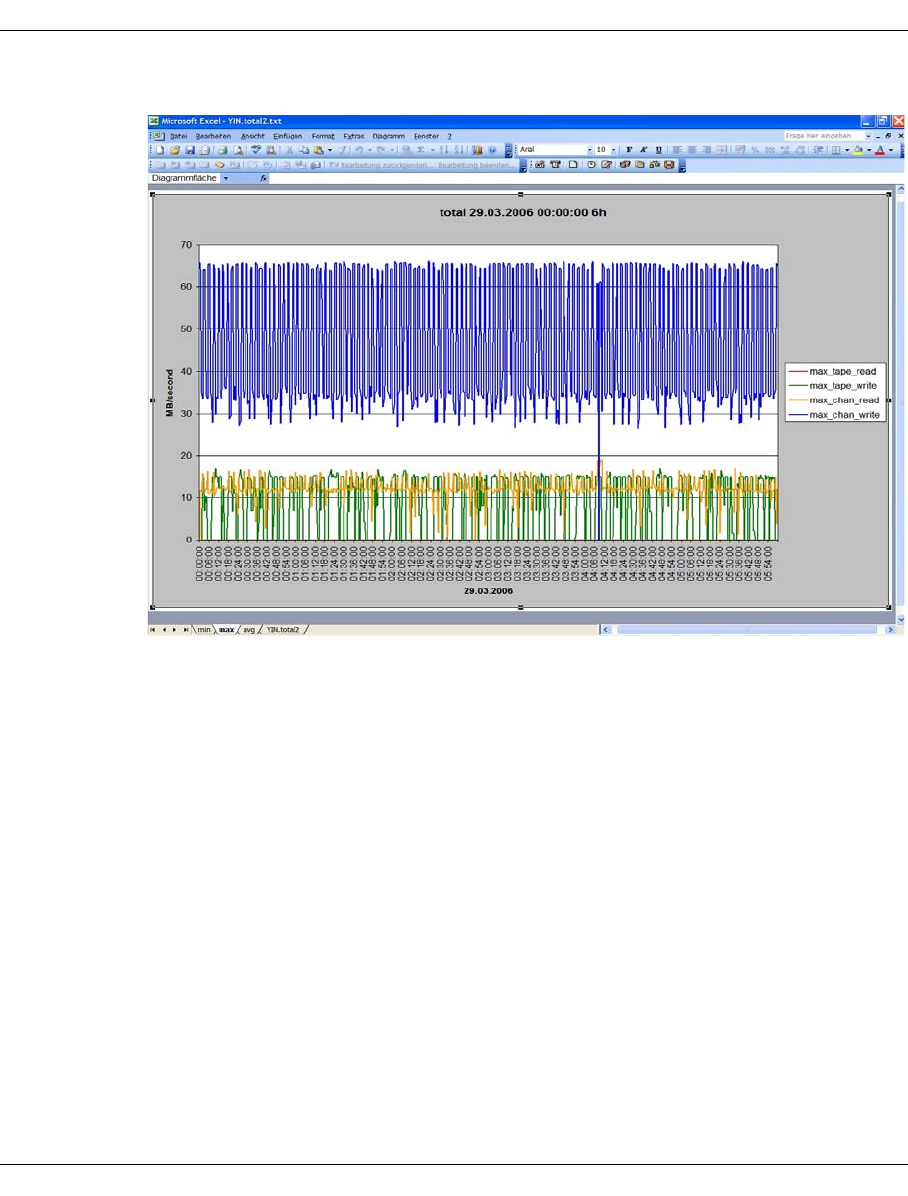This screenshot has width=908, height=1196.
Task: Open the fill color dropdown arrow
Action: (x=869, y=150)
